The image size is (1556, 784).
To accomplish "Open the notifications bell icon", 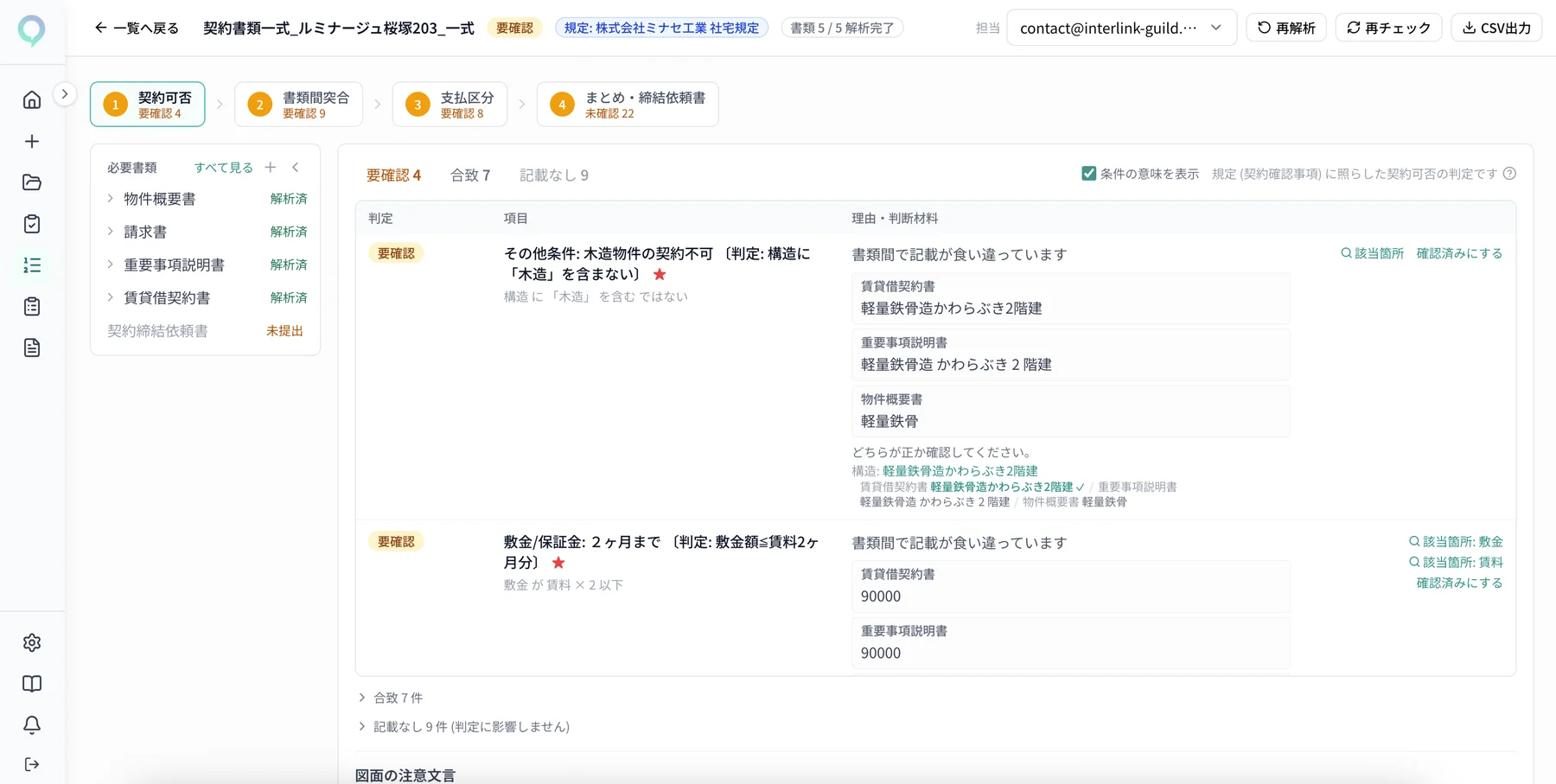I will [32, 724].
